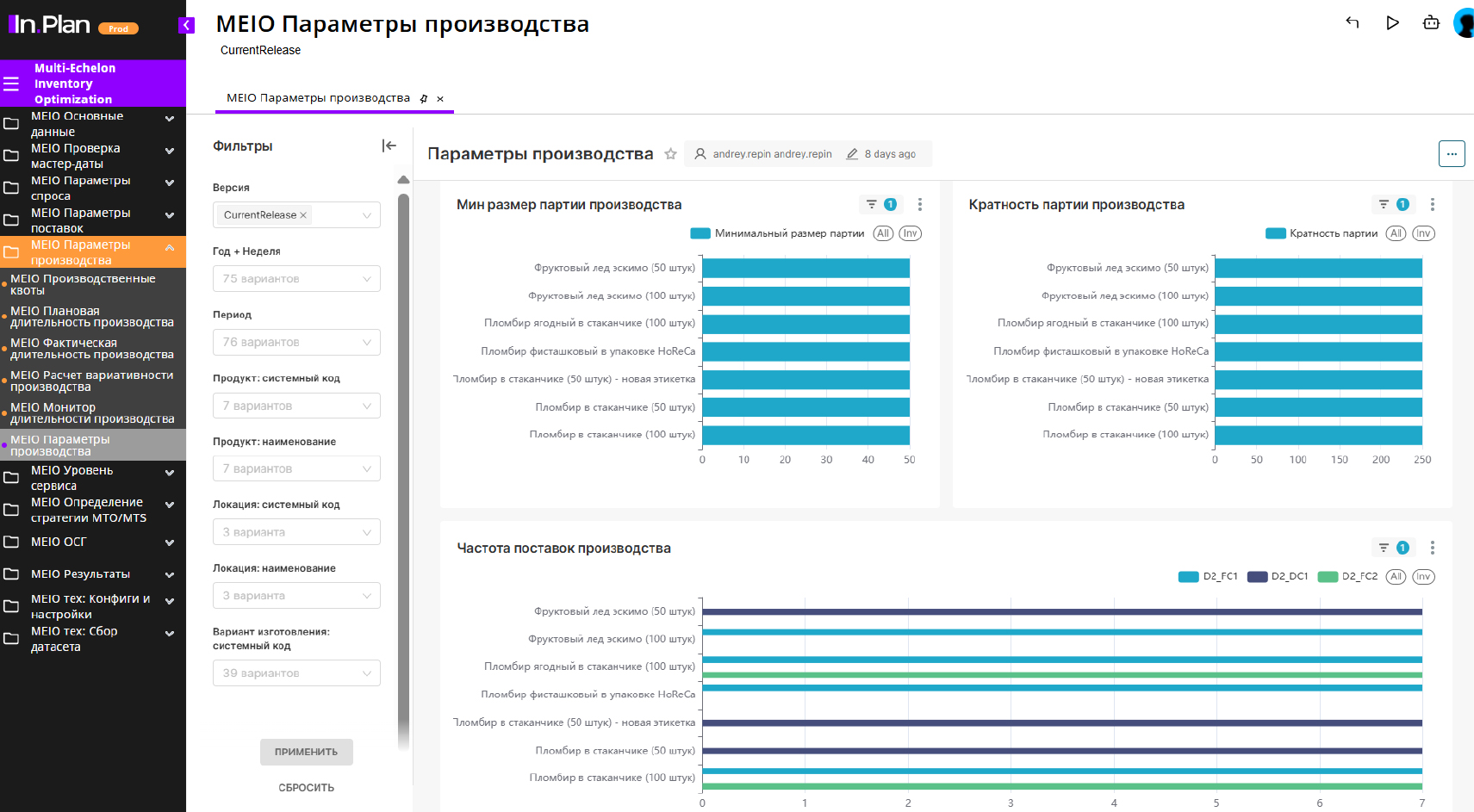Collapse the sidebar with the purple arrow
Screen dimensions: 1474x812
186,25
